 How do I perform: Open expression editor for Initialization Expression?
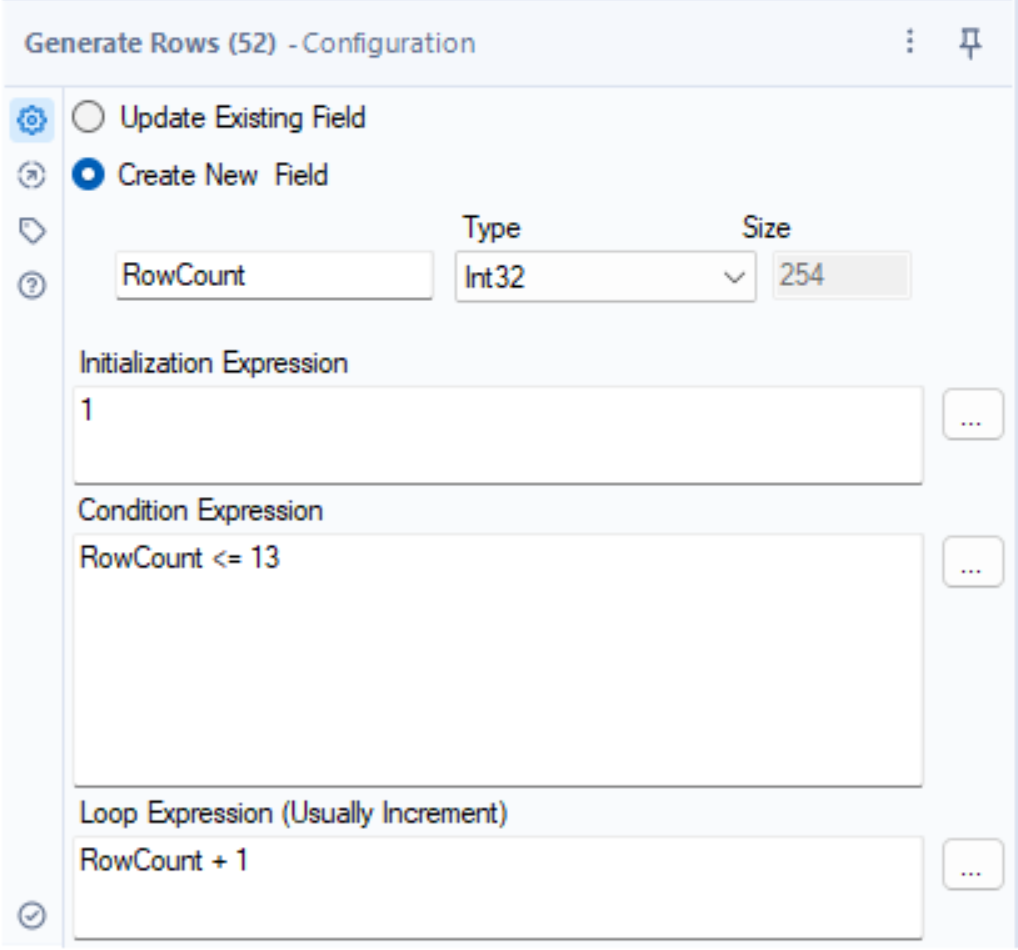coord(973,414)
